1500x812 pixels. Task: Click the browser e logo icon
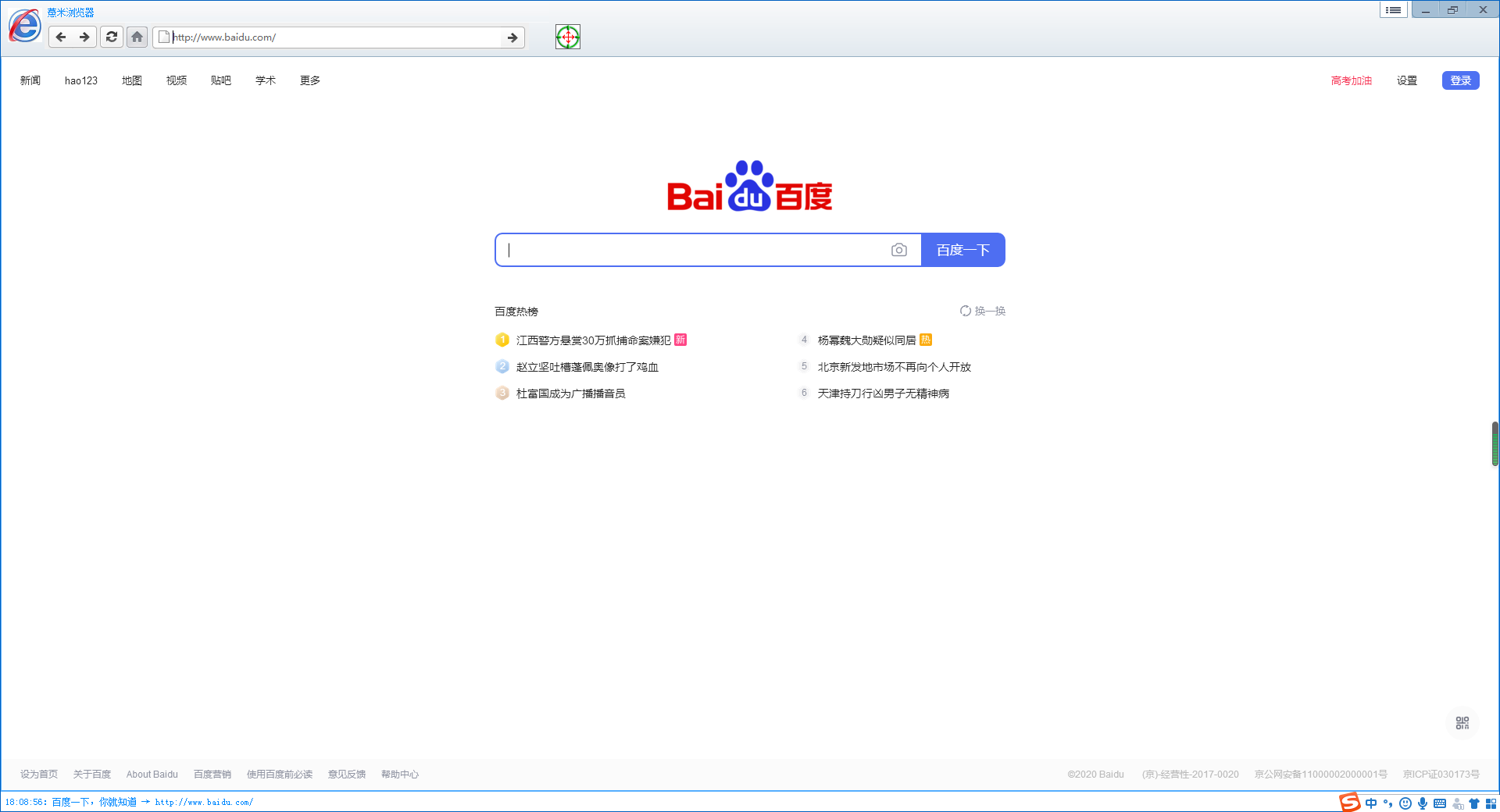pyautogui.click(x=24, y=26)
